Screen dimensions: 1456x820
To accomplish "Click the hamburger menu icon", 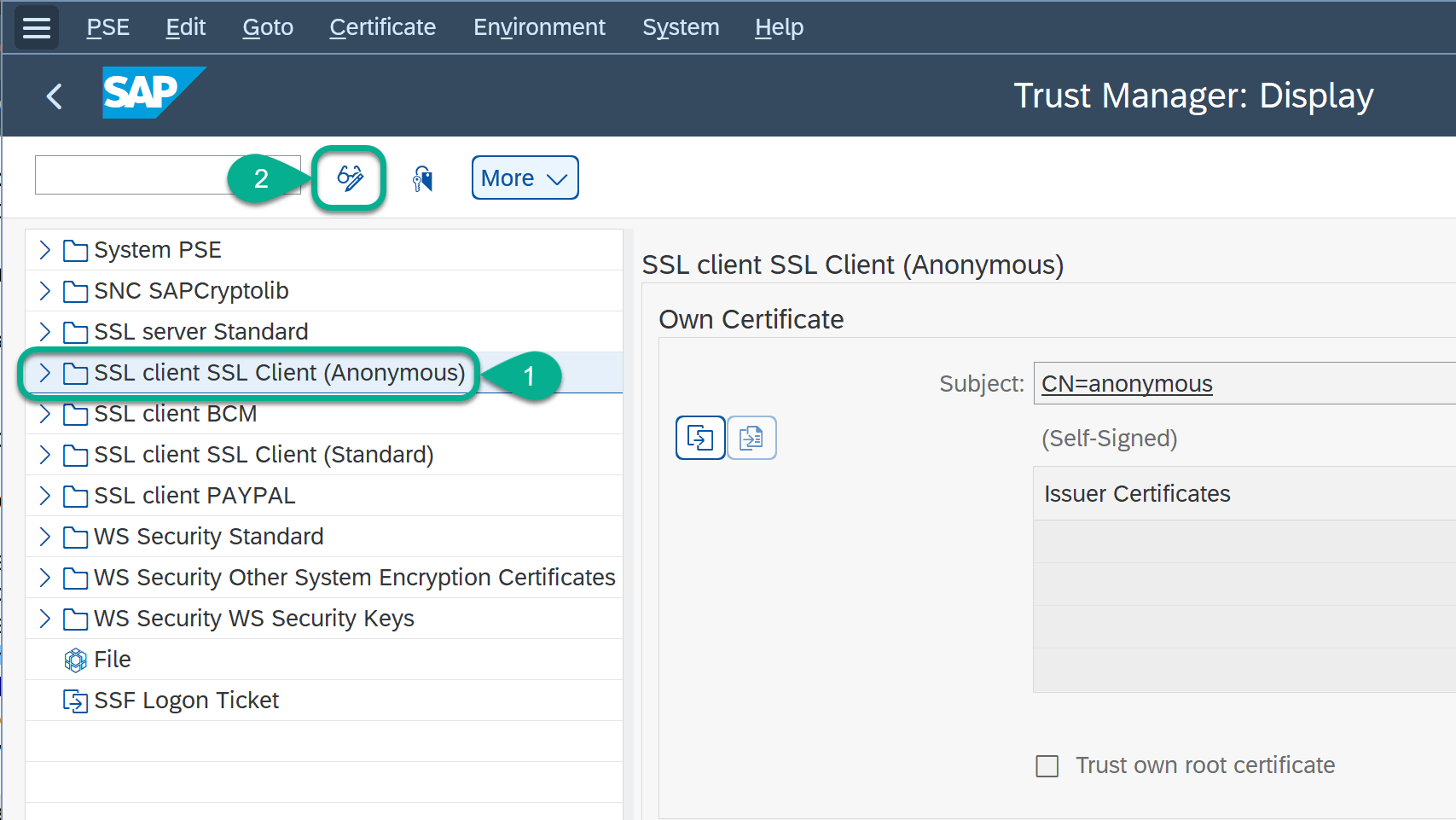I will [x=37, y=27].
